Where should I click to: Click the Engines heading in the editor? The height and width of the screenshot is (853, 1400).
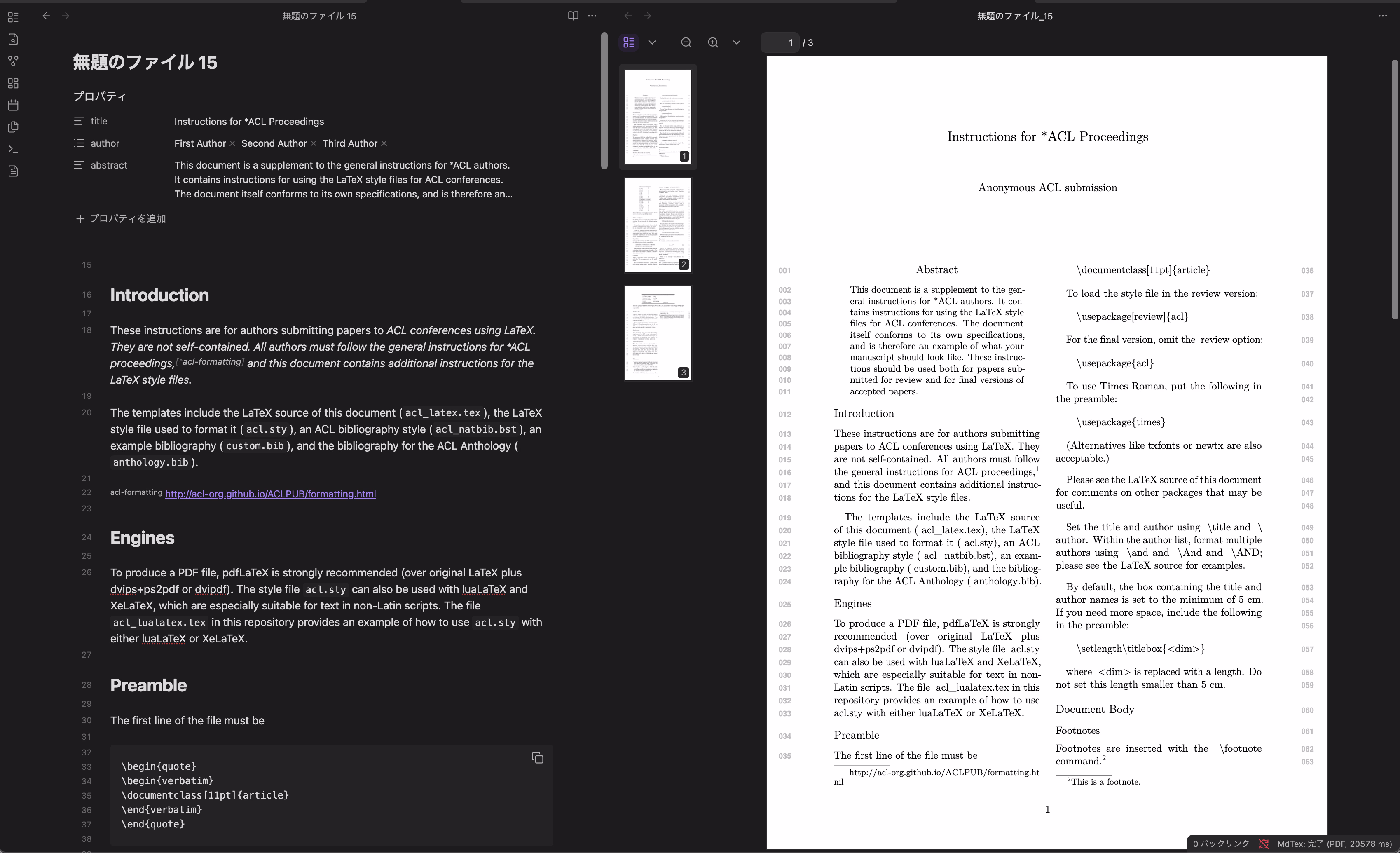142,538
